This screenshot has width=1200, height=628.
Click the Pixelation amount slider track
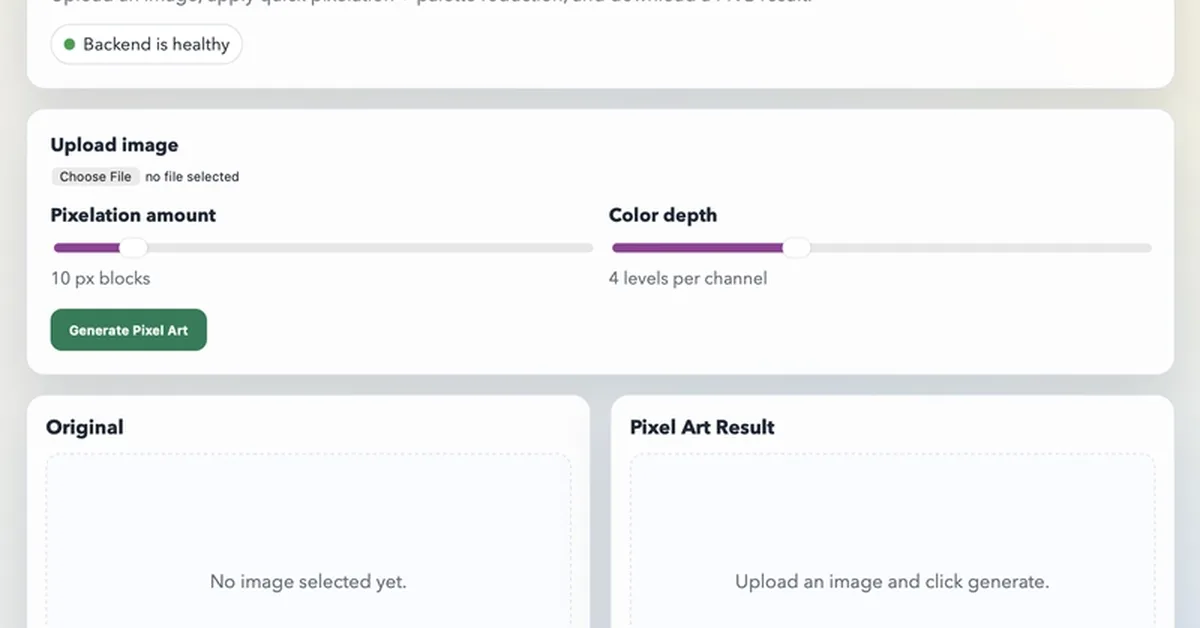pyautogui.click(x=350, y=247)
